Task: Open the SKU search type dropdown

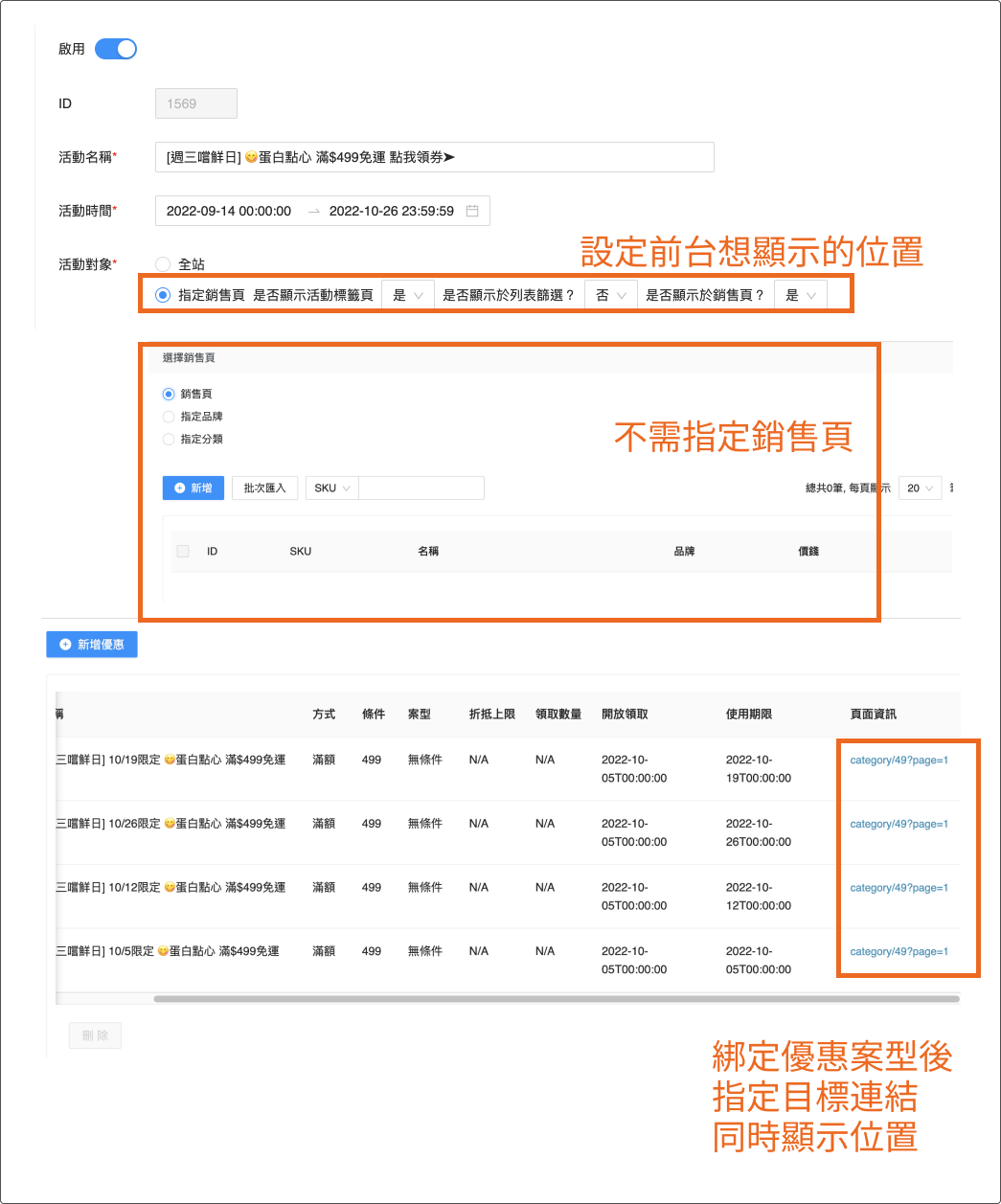Action: pyautogui.click(x=331, y=488)
